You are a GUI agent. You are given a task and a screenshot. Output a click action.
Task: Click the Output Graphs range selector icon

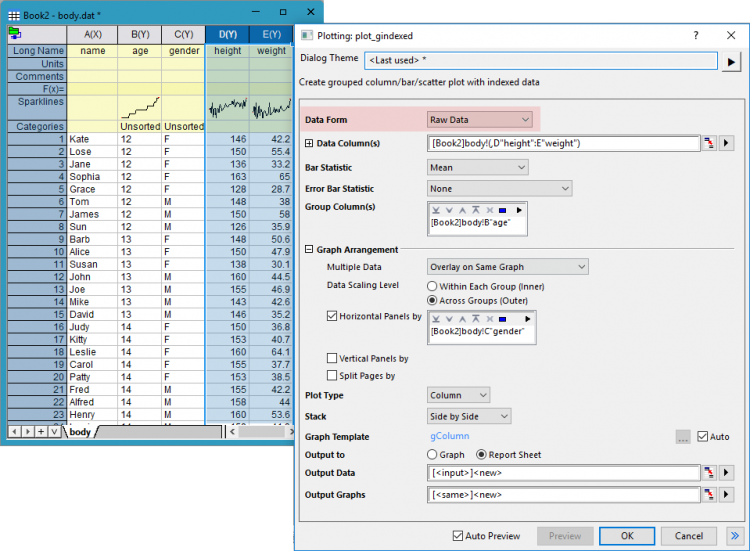pos(708,494)
